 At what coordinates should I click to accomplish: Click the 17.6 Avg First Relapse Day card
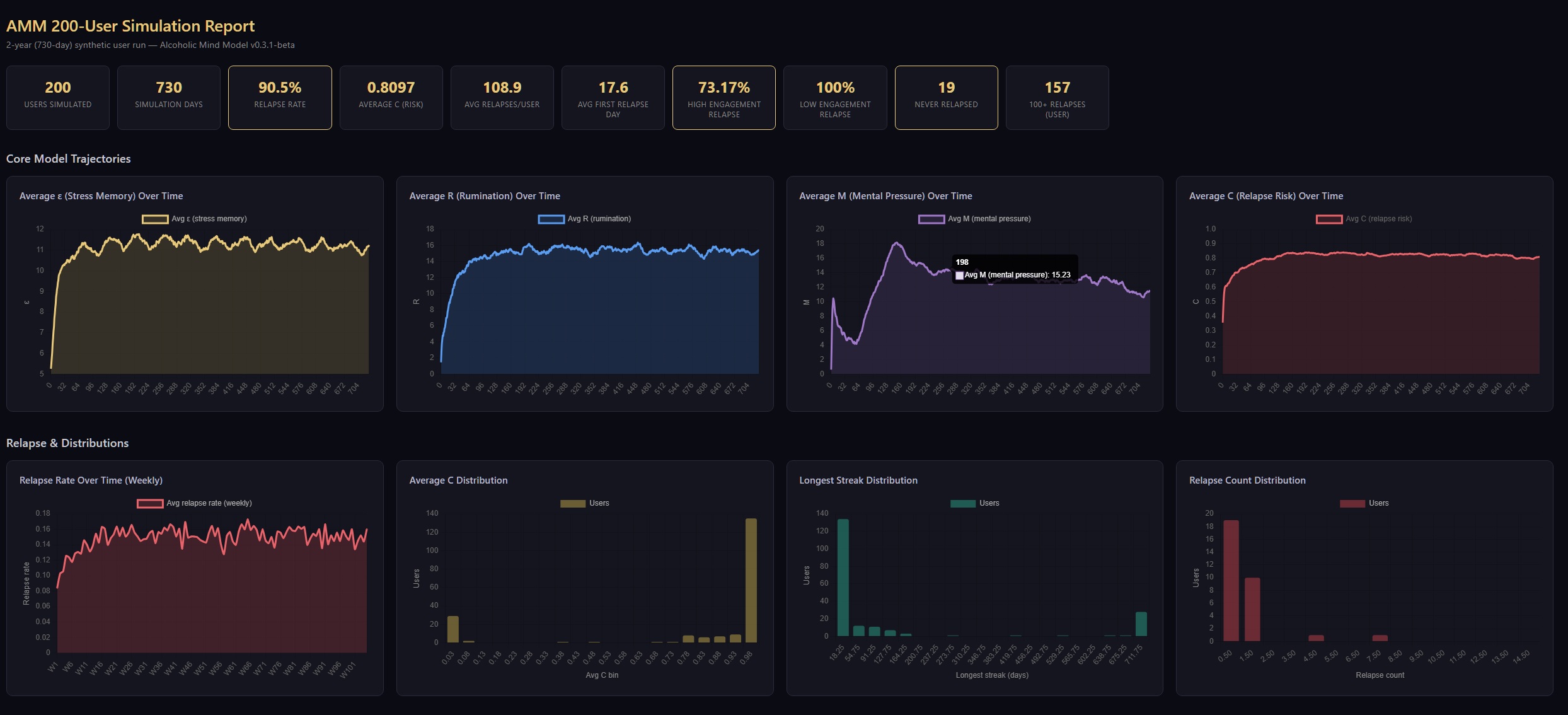click(613, 98)
